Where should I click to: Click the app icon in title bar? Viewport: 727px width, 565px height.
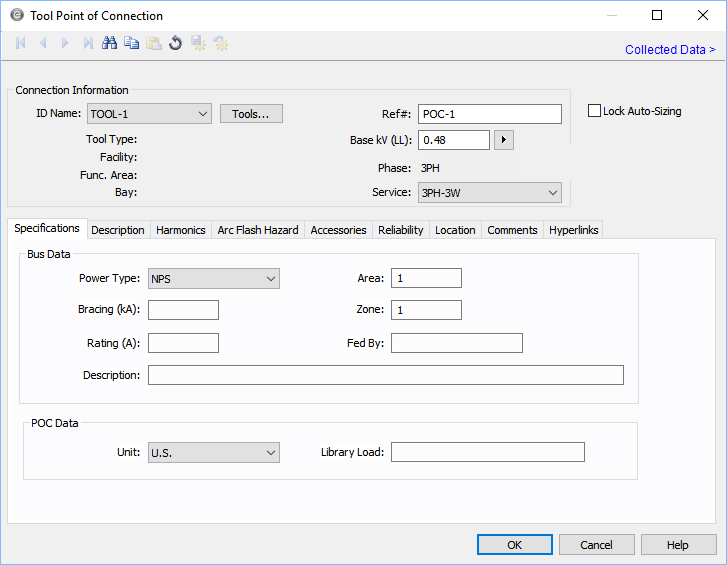point(17,15)
